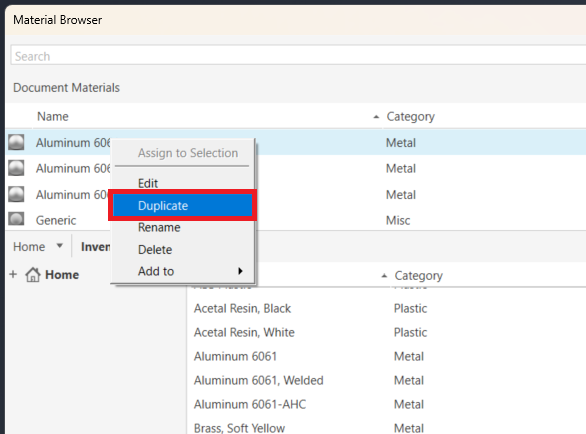The image size is (586, 434).
Task: Sort library list by Category header
Action: pos(418,276)
